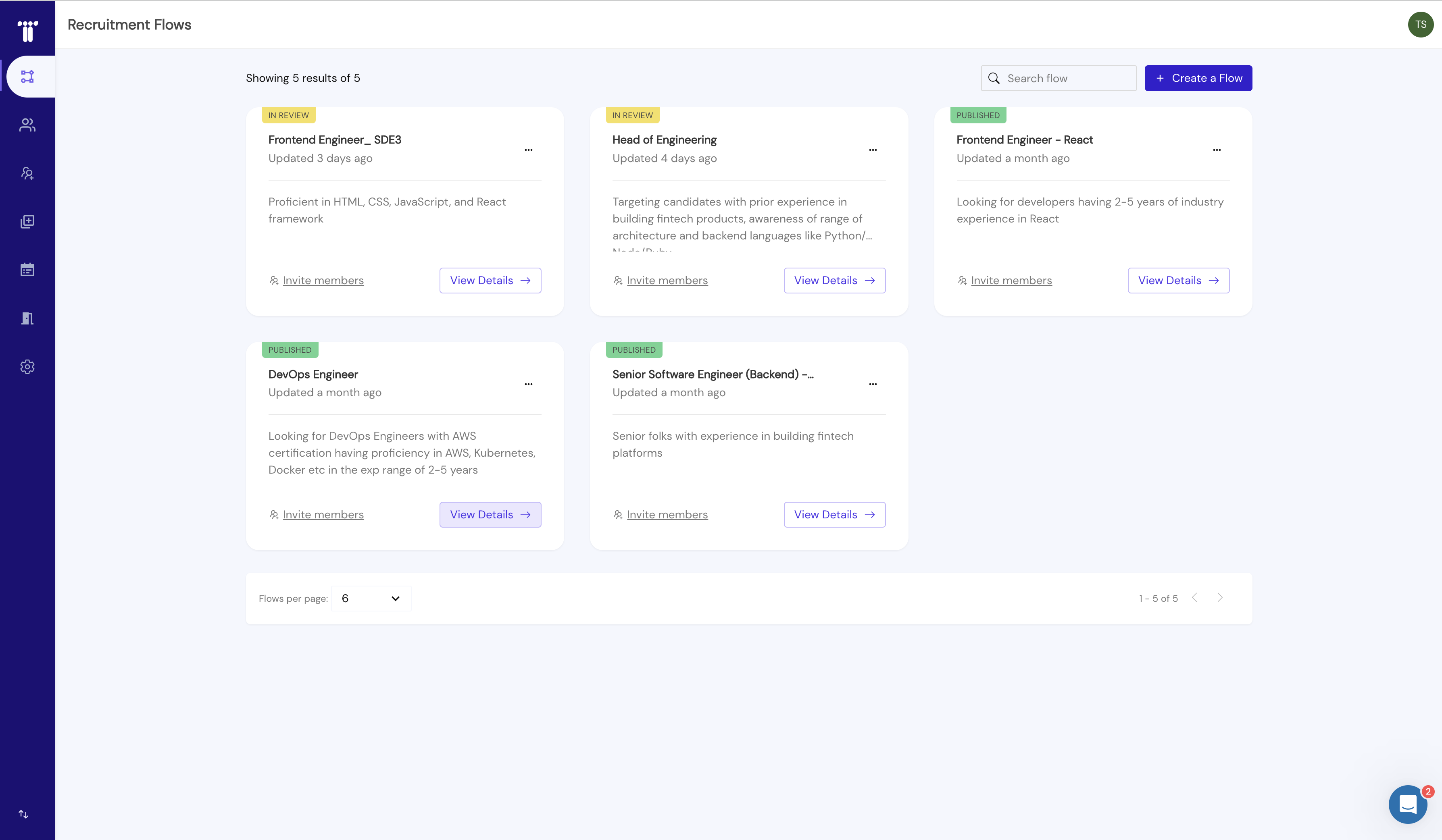Open three-dot menu on Head of Engineering
Image resolution: width=1442 pixels, height=840 pixels.
[872, 150]
